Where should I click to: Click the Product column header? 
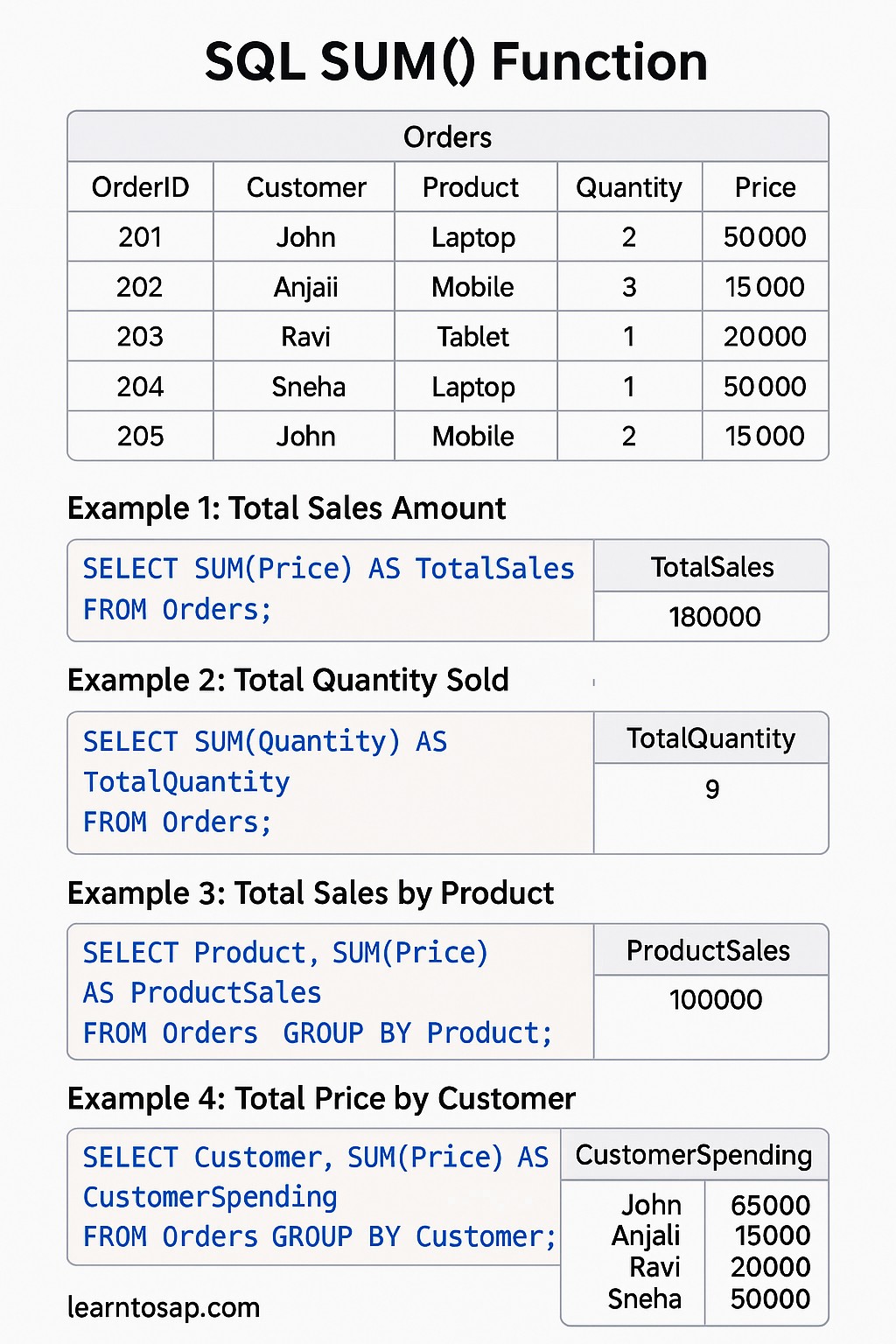click(x=471, y=187)
